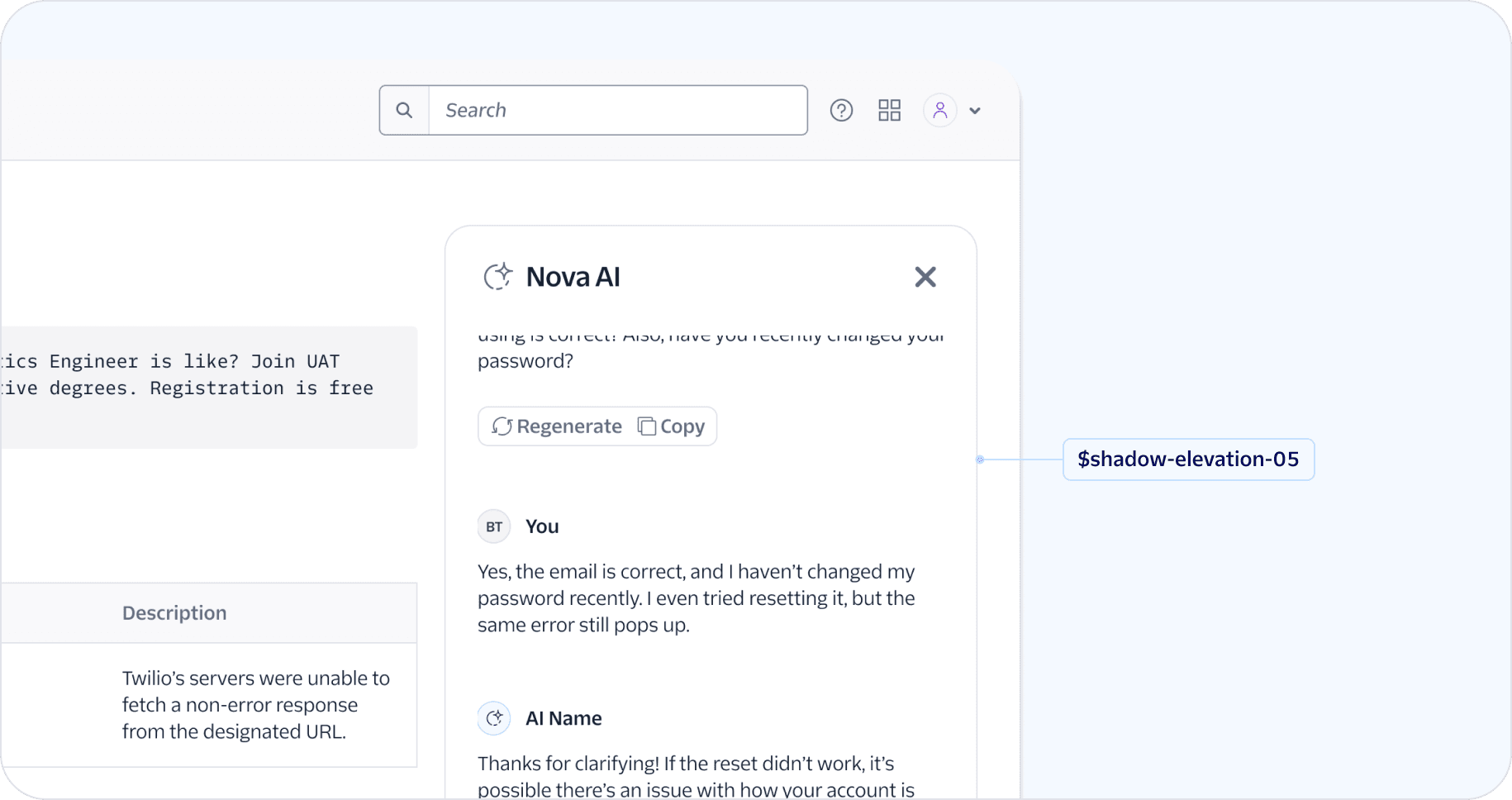This screenshot has height=800, width=1512.
Task: Click the AI Name sparkle avatar
Action: coord(494,718)
